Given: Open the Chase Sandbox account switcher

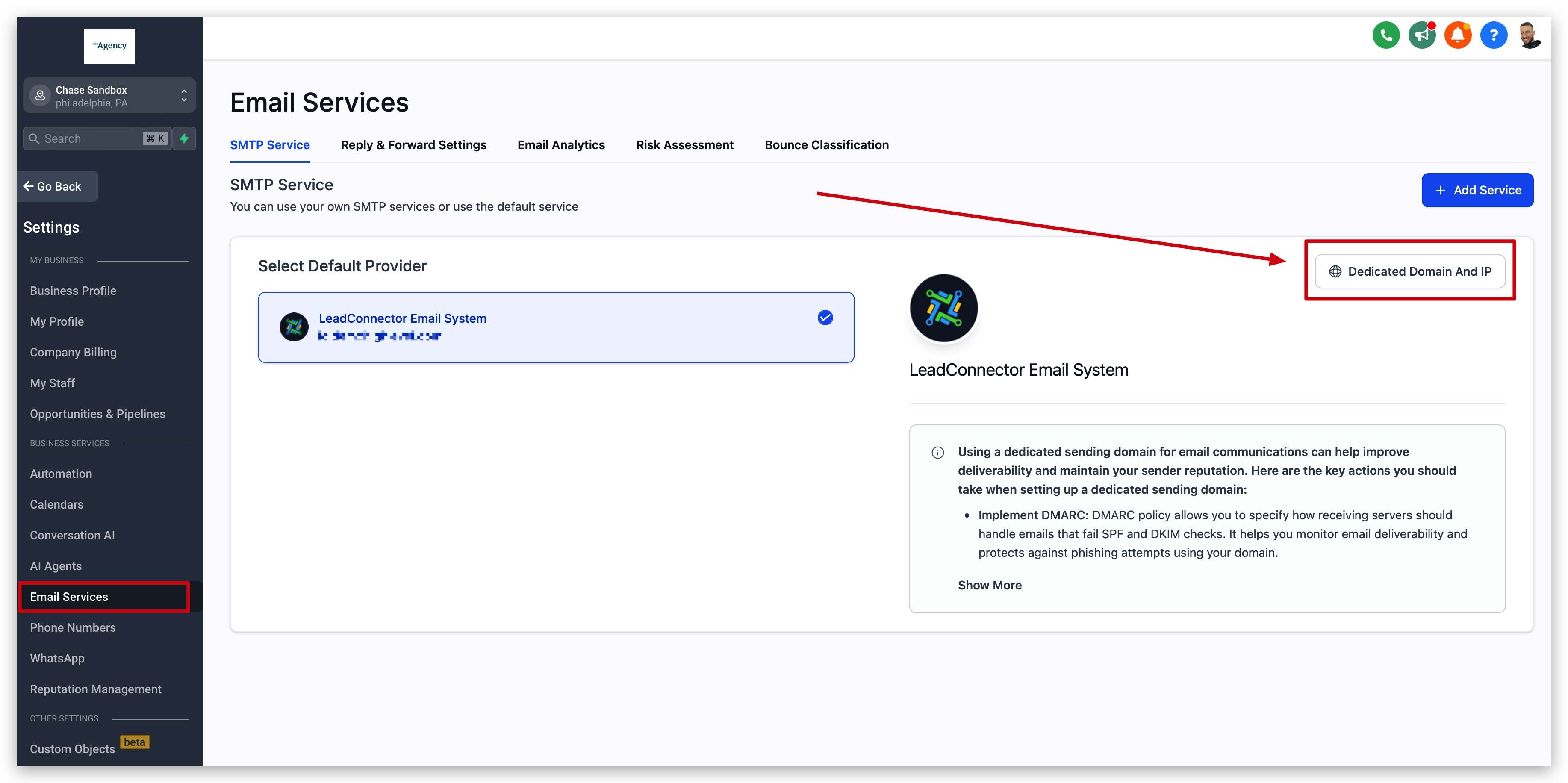Looking at the screenshot, I should click(x=109, y=95).
